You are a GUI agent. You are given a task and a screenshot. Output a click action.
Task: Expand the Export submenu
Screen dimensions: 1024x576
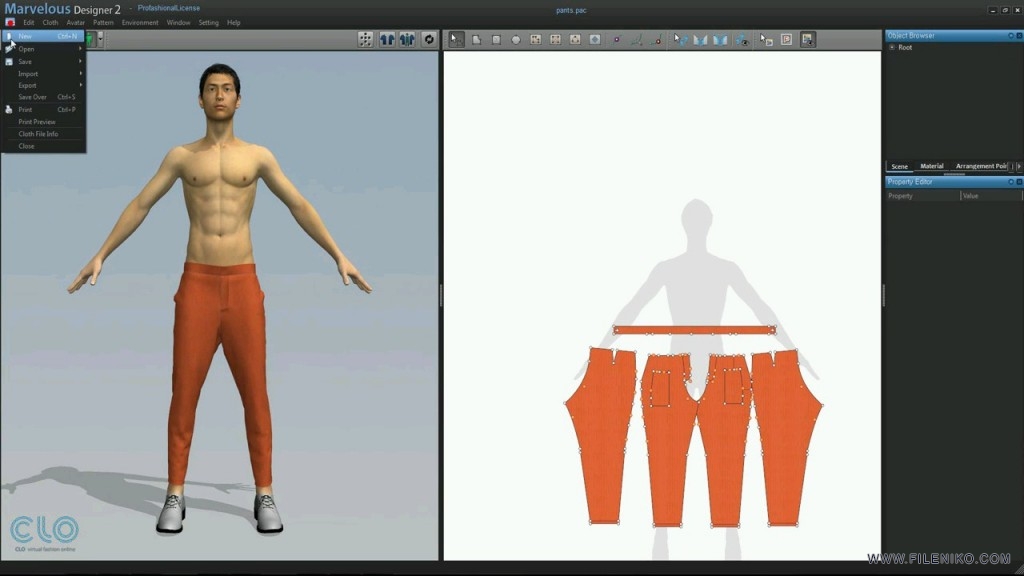(43, 86)
